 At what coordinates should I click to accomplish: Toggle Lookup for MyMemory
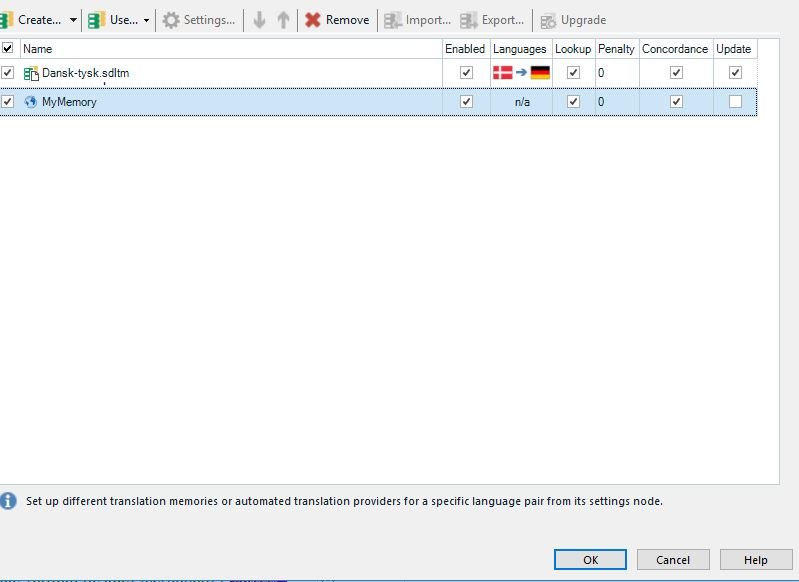pyautogui.click(x=573, y=101)
